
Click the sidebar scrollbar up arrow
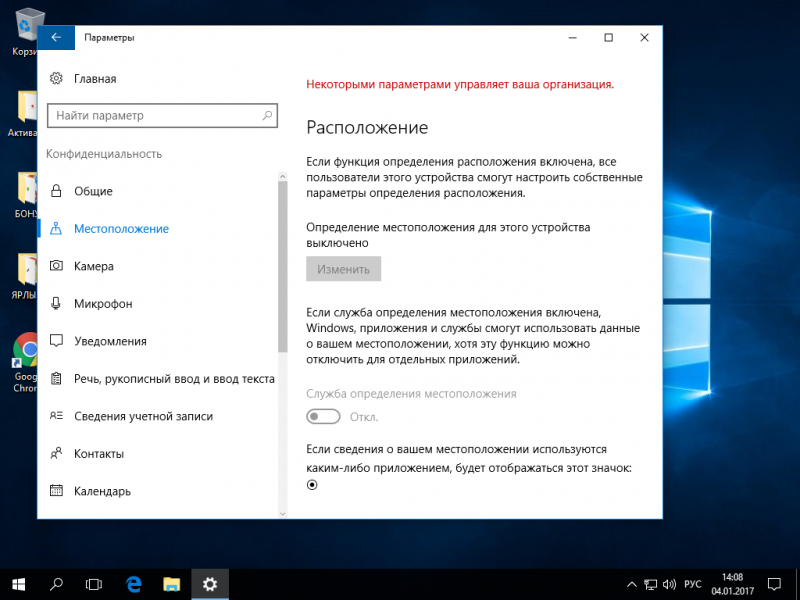283,176
